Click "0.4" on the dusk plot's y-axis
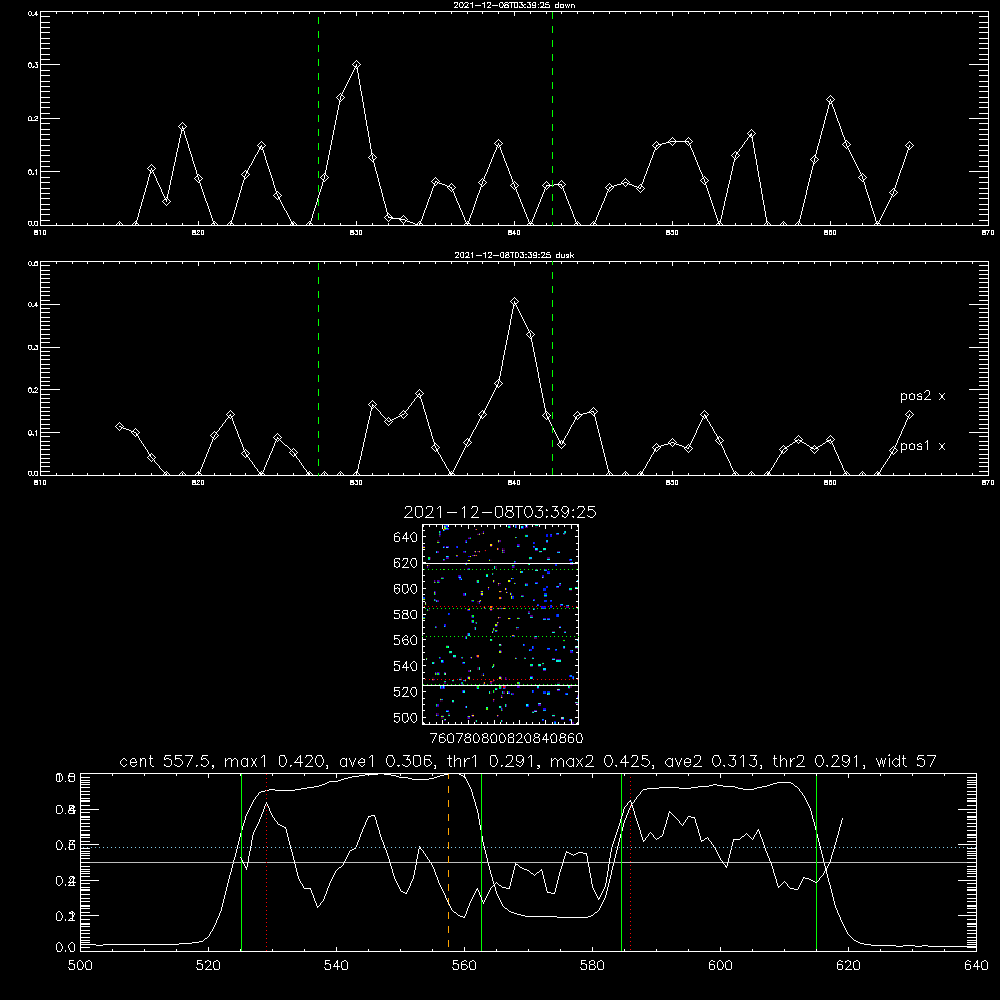Viewport: 1000px width, 1000px height. (33, 305)
